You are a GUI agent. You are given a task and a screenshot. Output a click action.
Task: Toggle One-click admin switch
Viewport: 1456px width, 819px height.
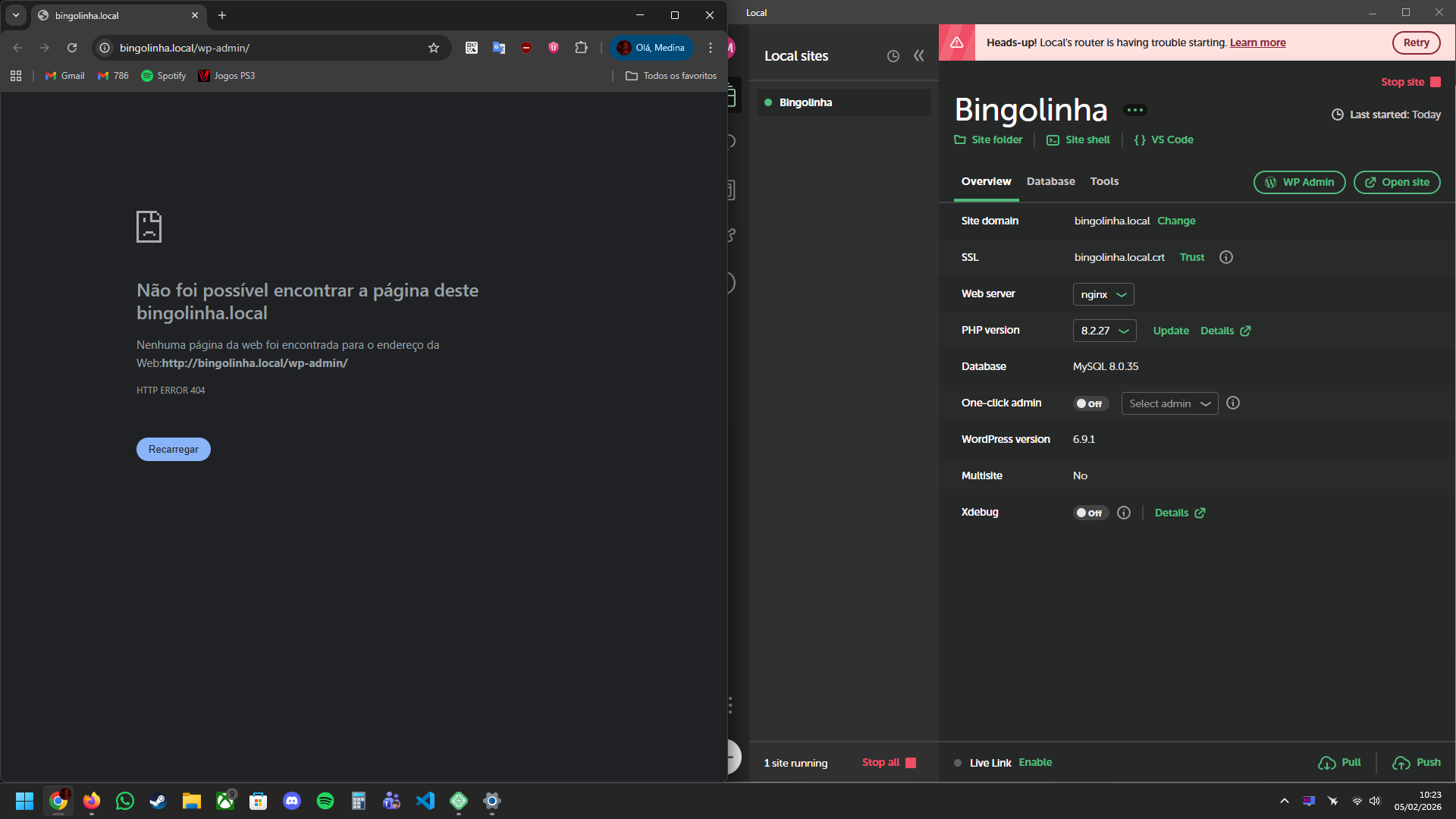(x=1090, y=403)
